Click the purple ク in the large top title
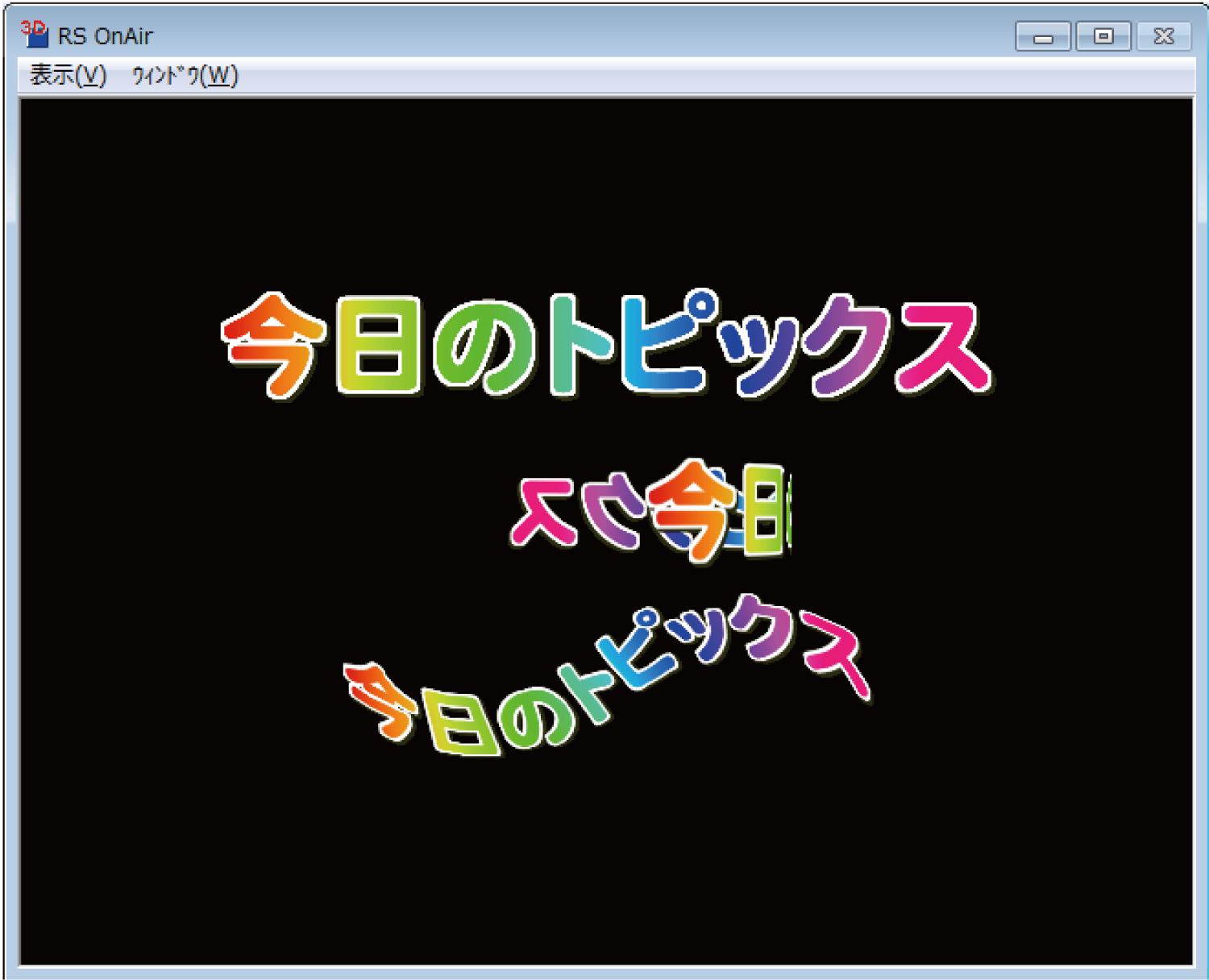The height and width of the screenshot is (980, 1209). (842, 347)
